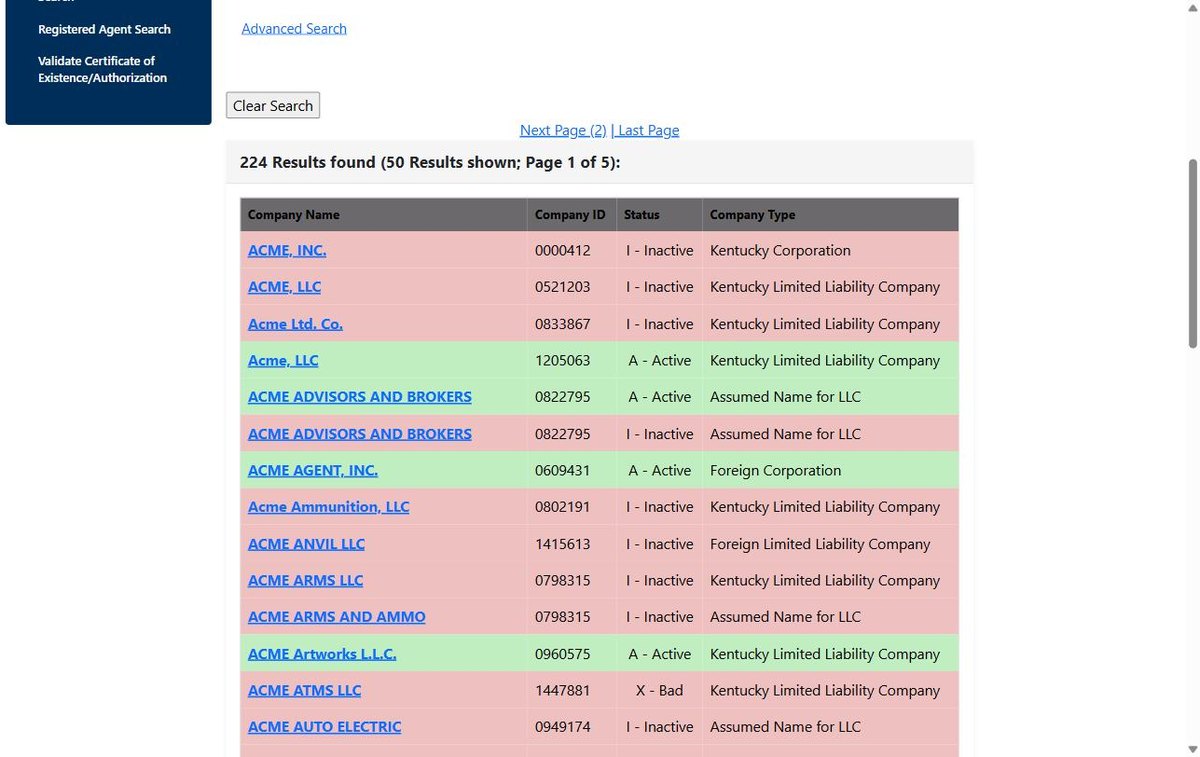Open Acme Ammunition, LLC record
1200x757 pixels.
pyautogui.click(x=329, y=507)
